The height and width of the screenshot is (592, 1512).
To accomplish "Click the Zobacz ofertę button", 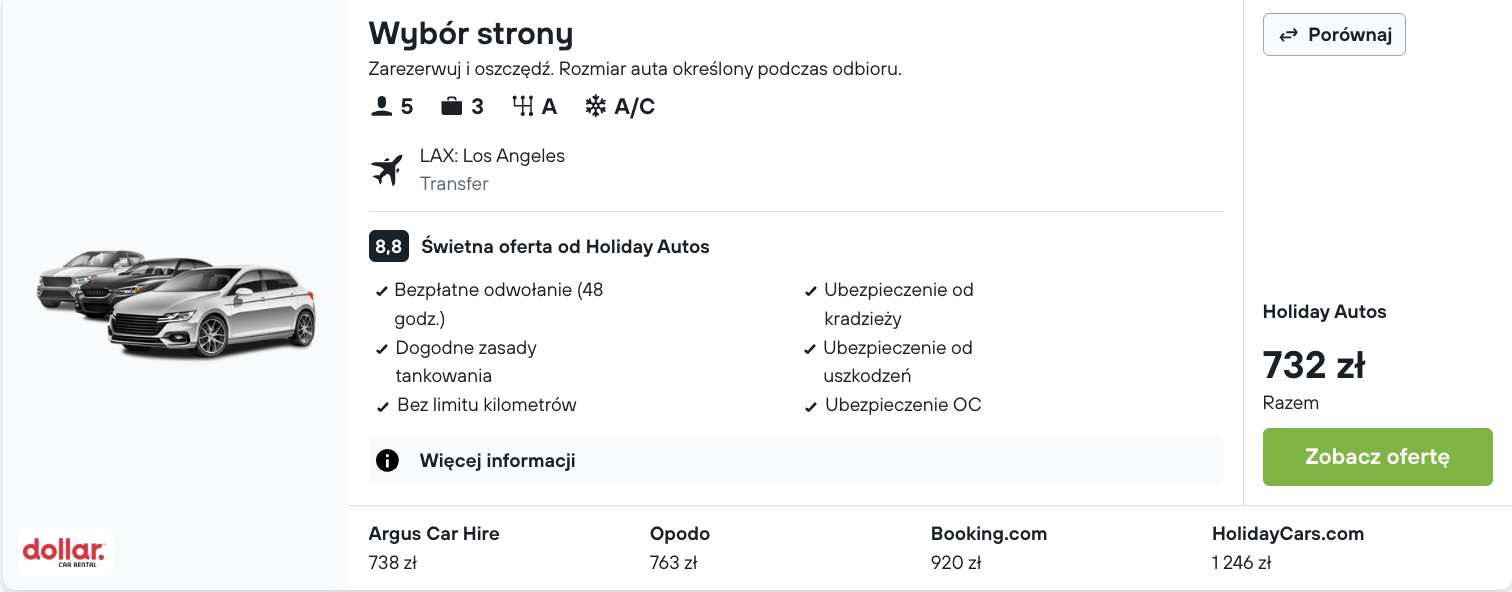I will [x=1377, y=457].
